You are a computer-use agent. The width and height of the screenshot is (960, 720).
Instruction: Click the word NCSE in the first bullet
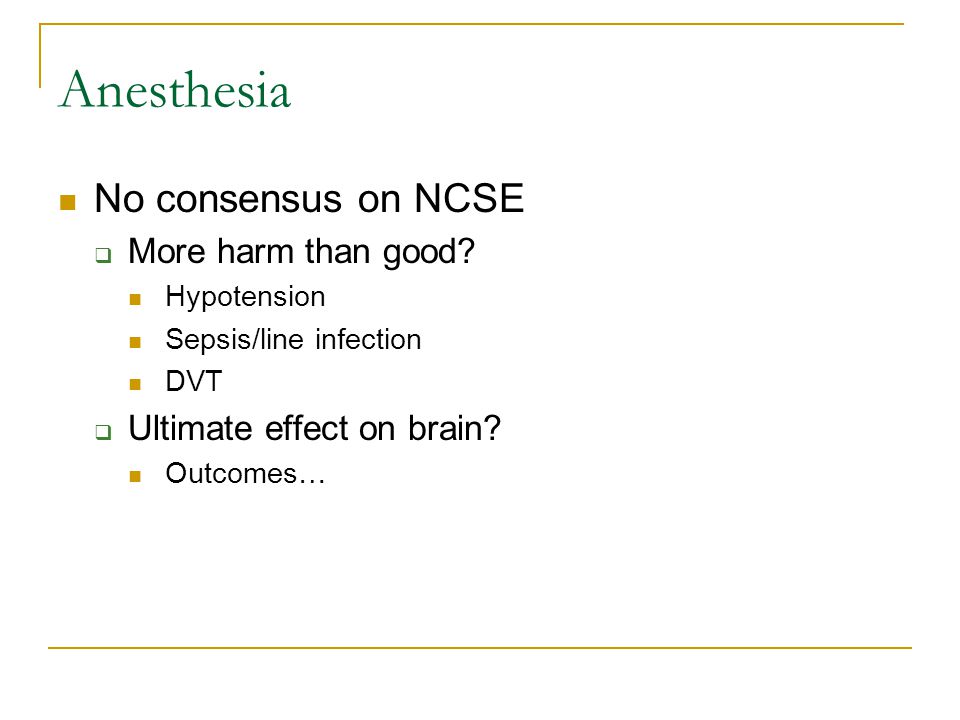point(469,198)
